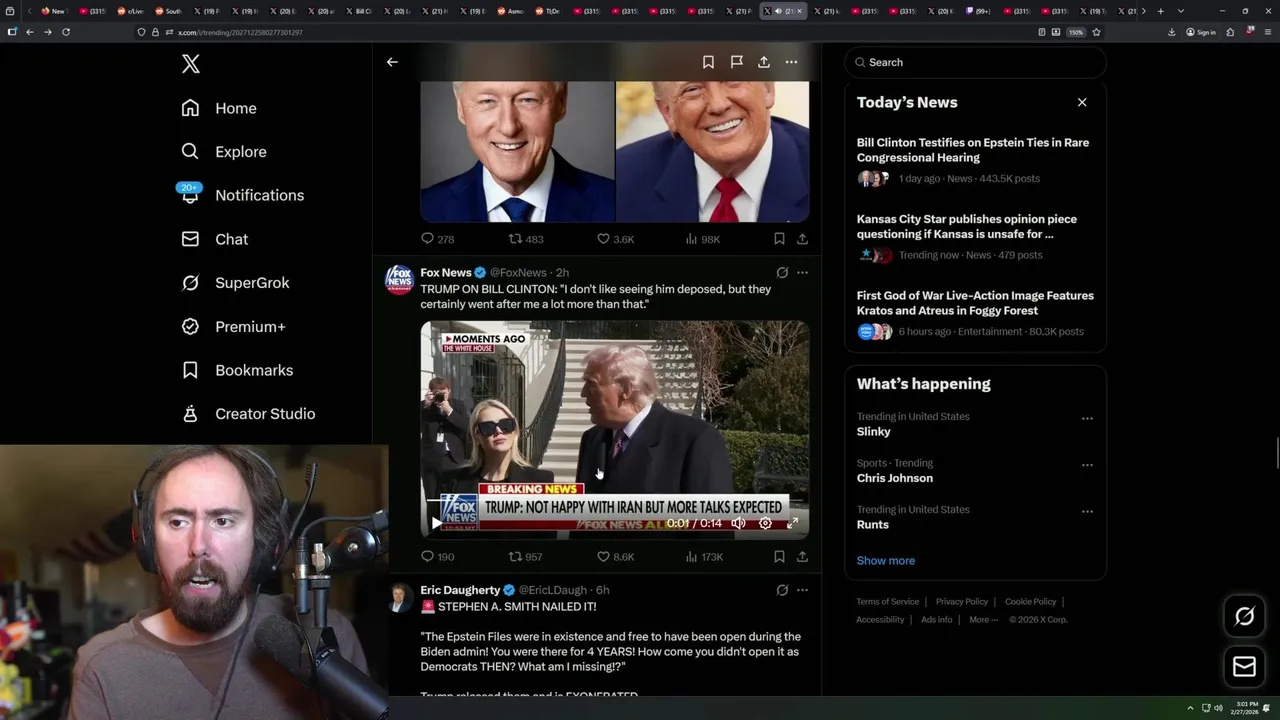Open Chat from the sidebar
This screenshot has width=1280, height=720.
[214, 239]
